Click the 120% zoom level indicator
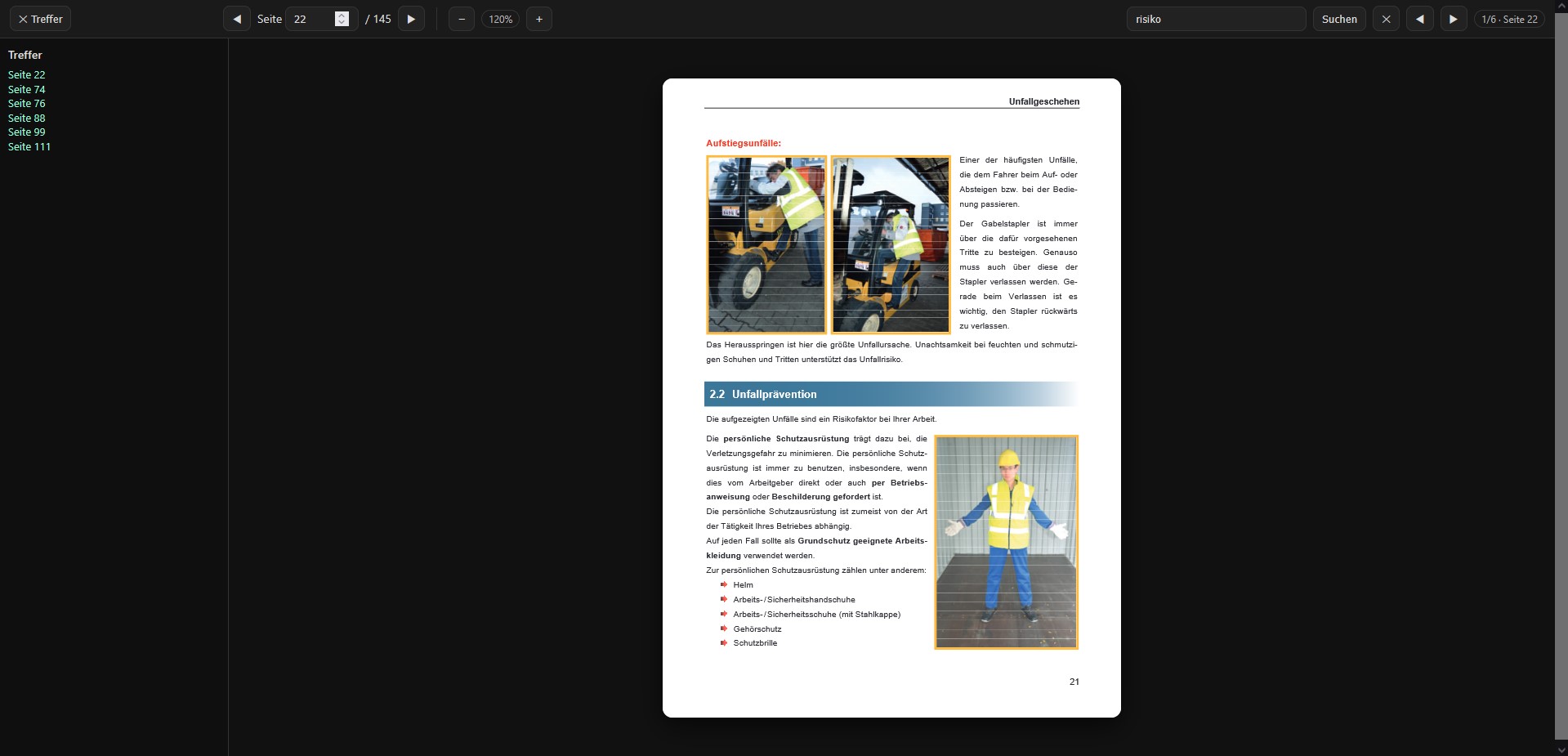The height and width of the screenshot is (756, 1568). click(x=500, y=19)
